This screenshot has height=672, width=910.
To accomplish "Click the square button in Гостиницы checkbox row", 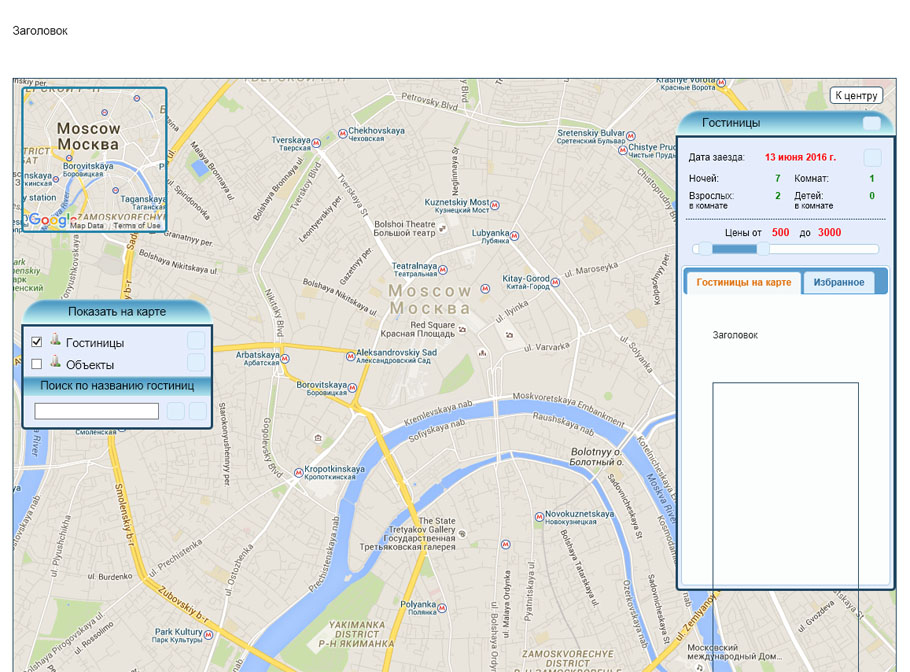I will tap(196, 341).
